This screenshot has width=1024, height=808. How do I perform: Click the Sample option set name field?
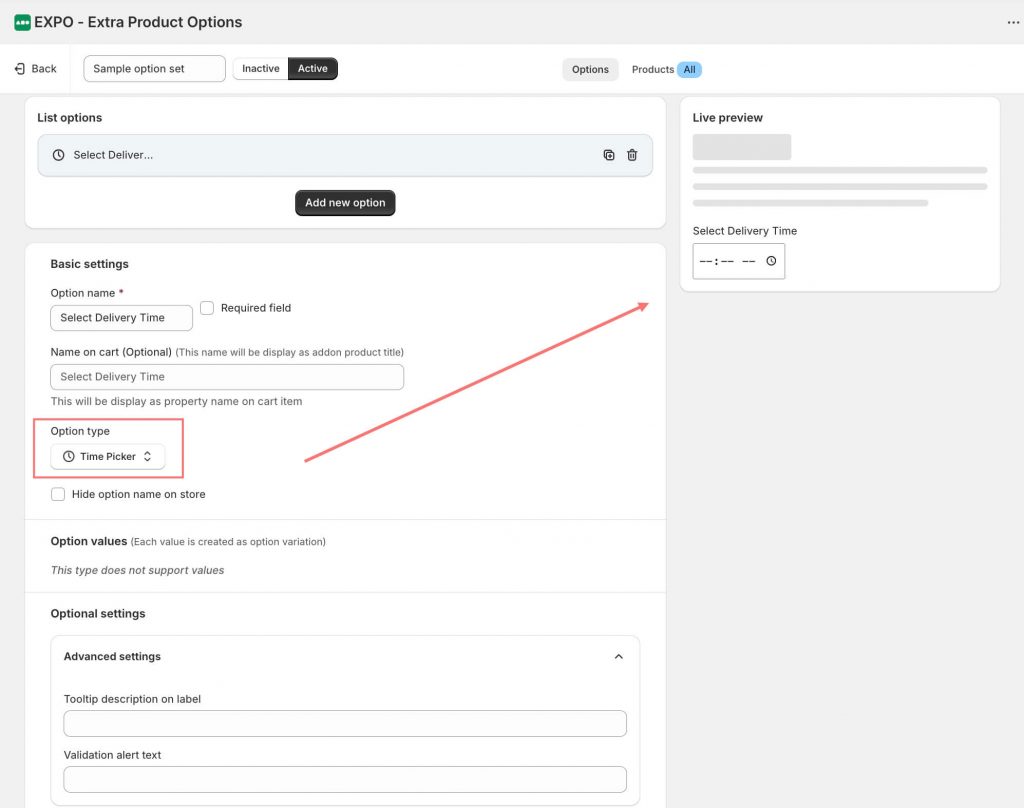point(154,69)
